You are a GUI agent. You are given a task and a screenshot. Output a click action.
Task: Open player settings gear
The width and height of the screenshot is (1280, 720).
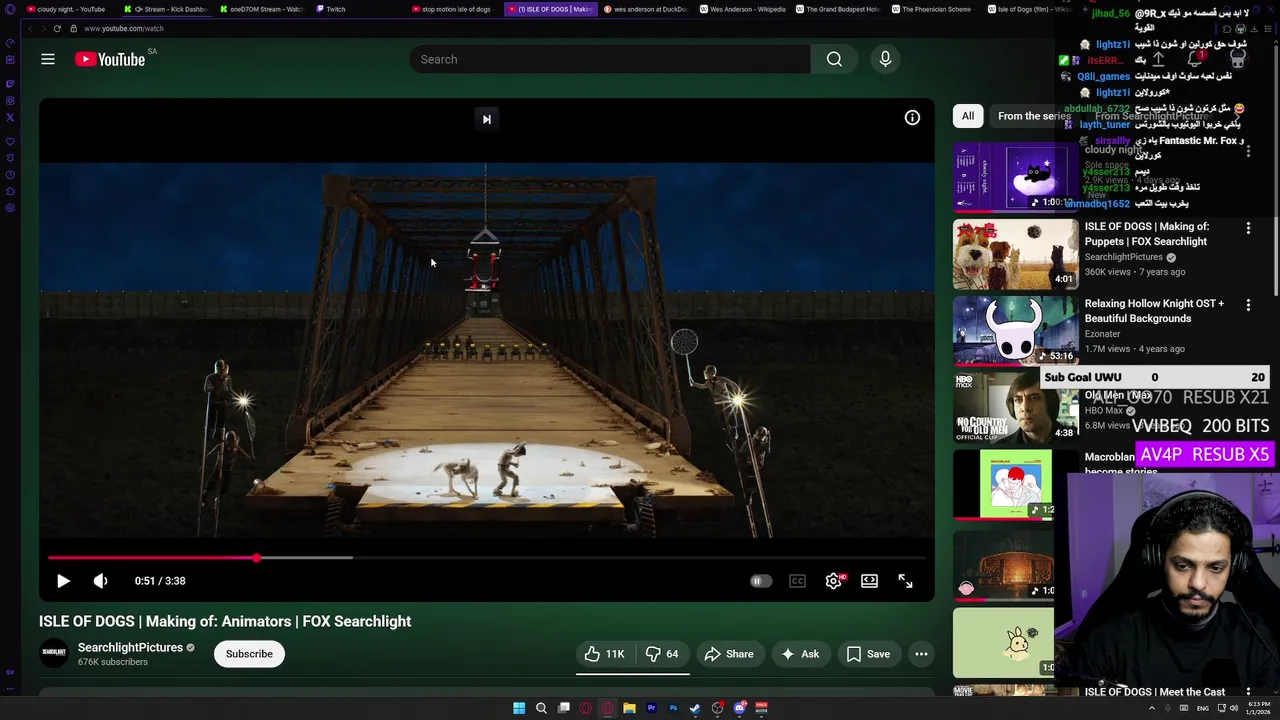[833, 581]
